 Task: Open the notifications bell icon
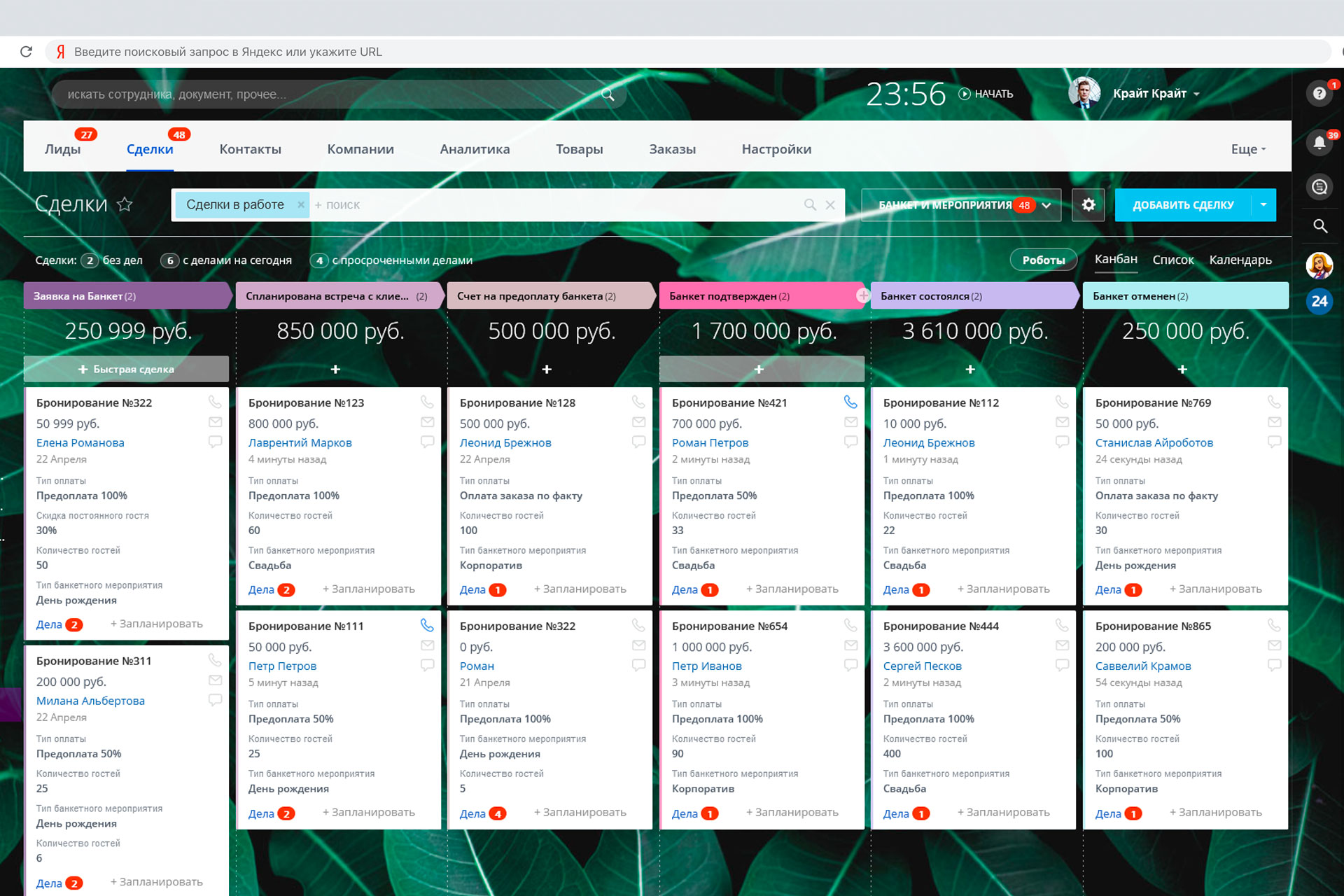1319,143
